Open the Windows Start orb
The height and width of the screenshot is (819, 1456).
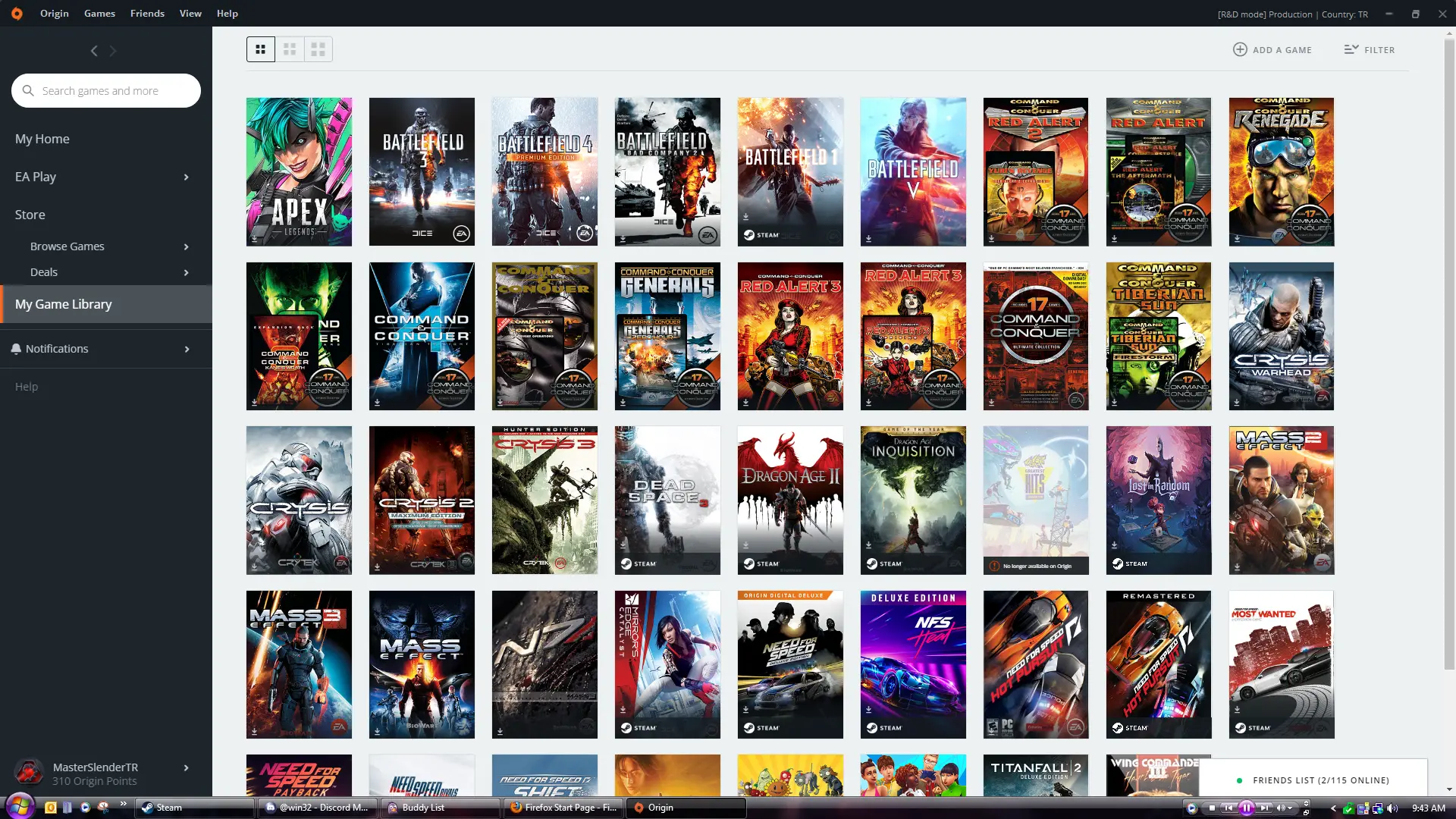pyautogui.click(x=20, y=806)
